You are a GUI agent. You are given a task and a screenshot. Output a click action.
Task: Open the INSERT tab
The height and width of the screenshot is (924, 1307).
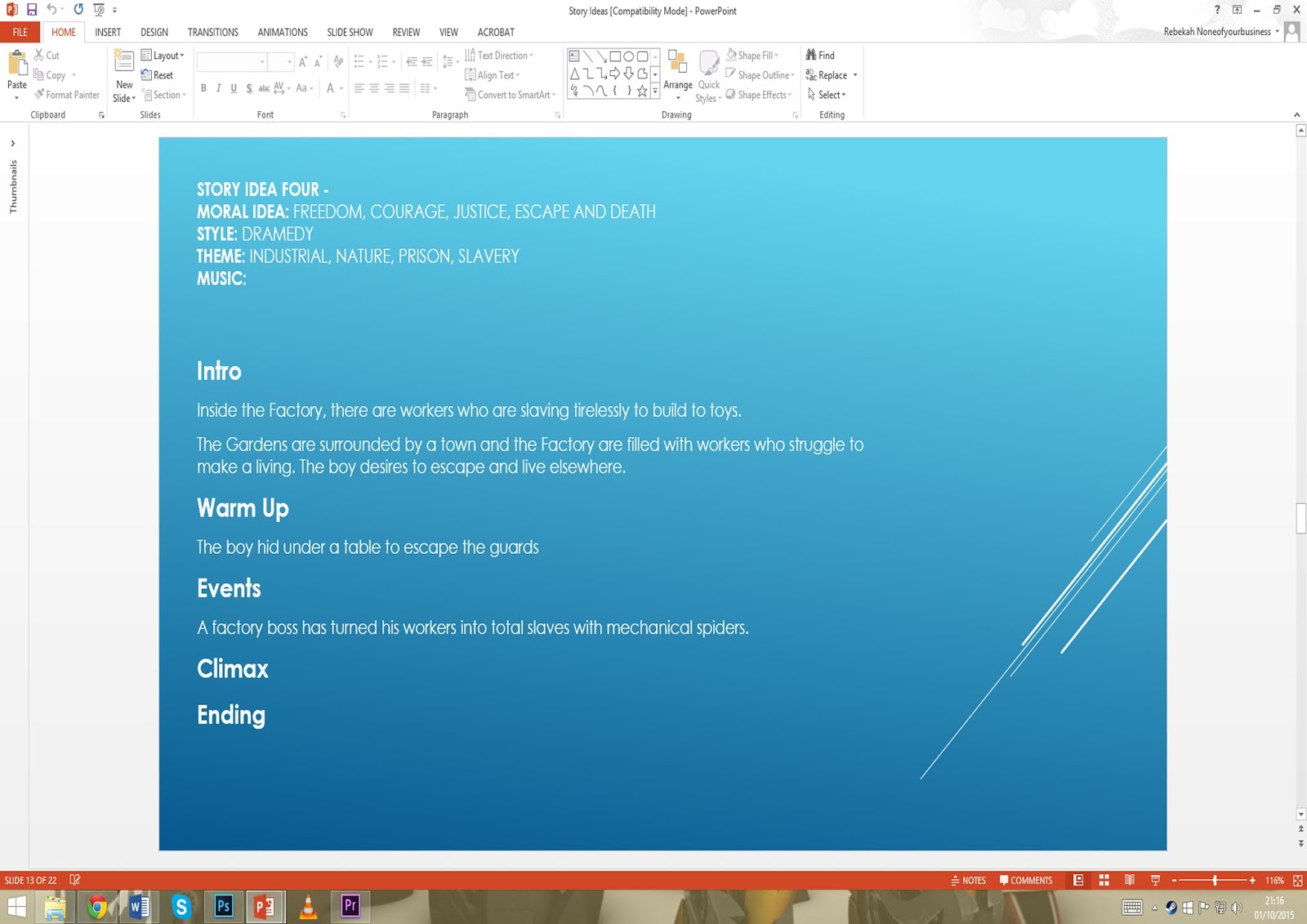pyautogui.click(x=108, y=32)
